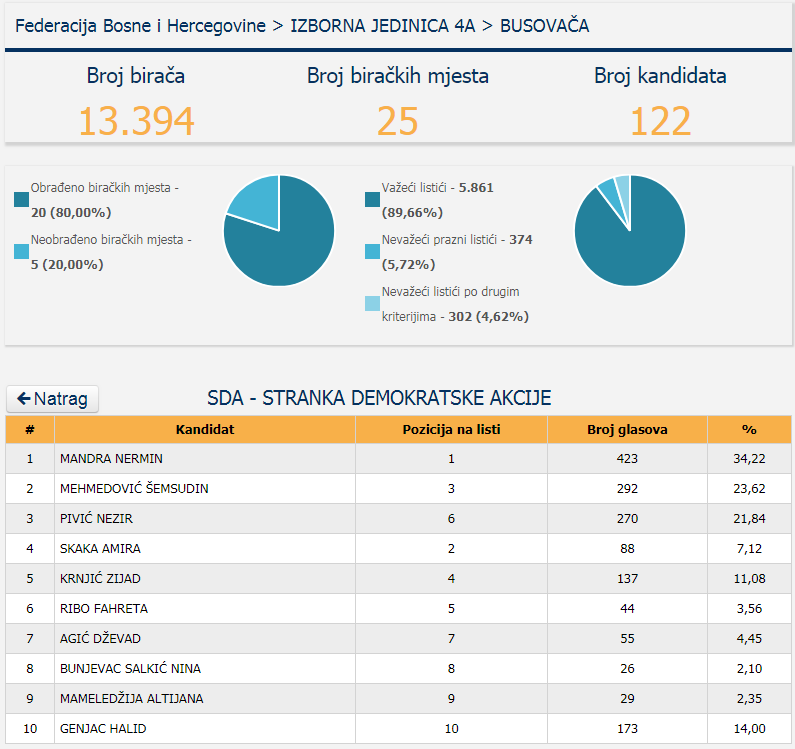
Task: Click the dark slice of polling stations pie chart
Action: [x=290, y=245]
